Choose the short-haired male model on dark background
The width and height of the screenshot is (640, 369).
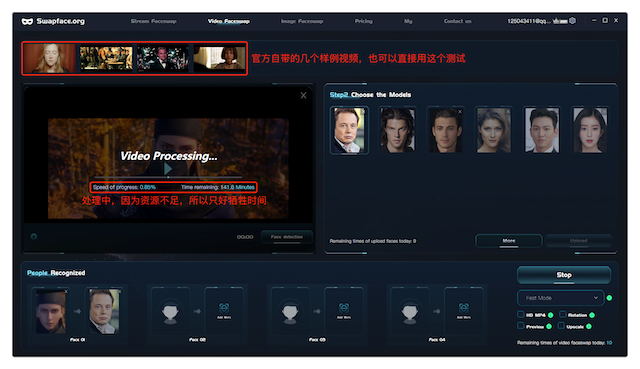445,130
